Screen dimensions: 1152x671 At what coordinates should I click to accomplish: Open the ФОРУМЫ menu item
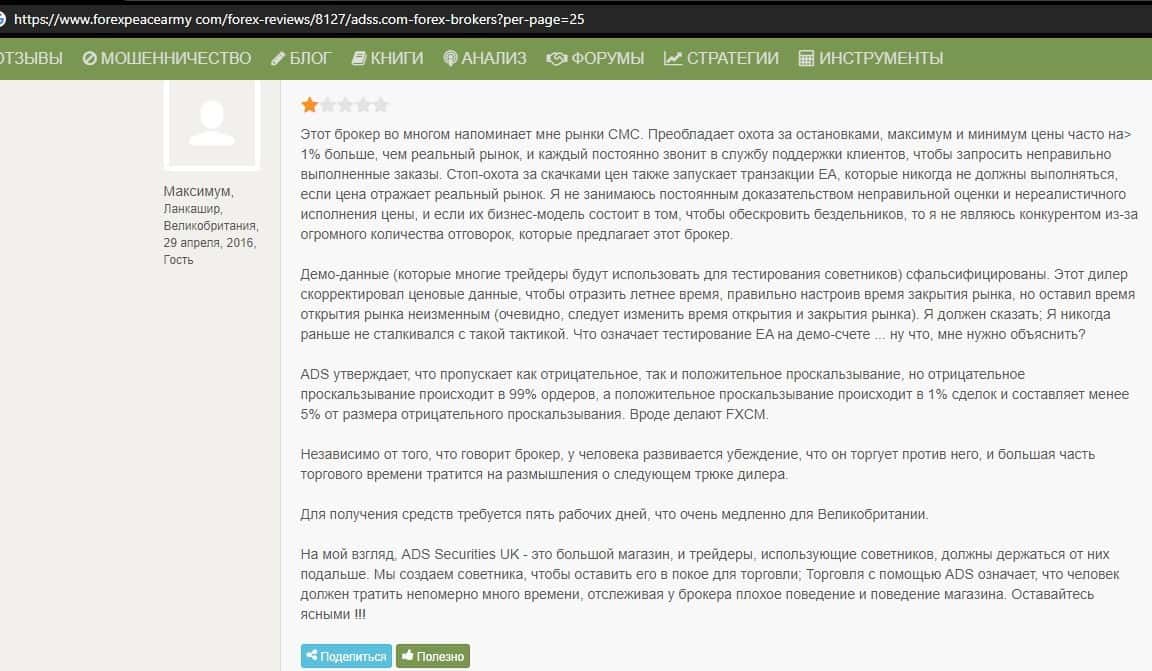595,58
